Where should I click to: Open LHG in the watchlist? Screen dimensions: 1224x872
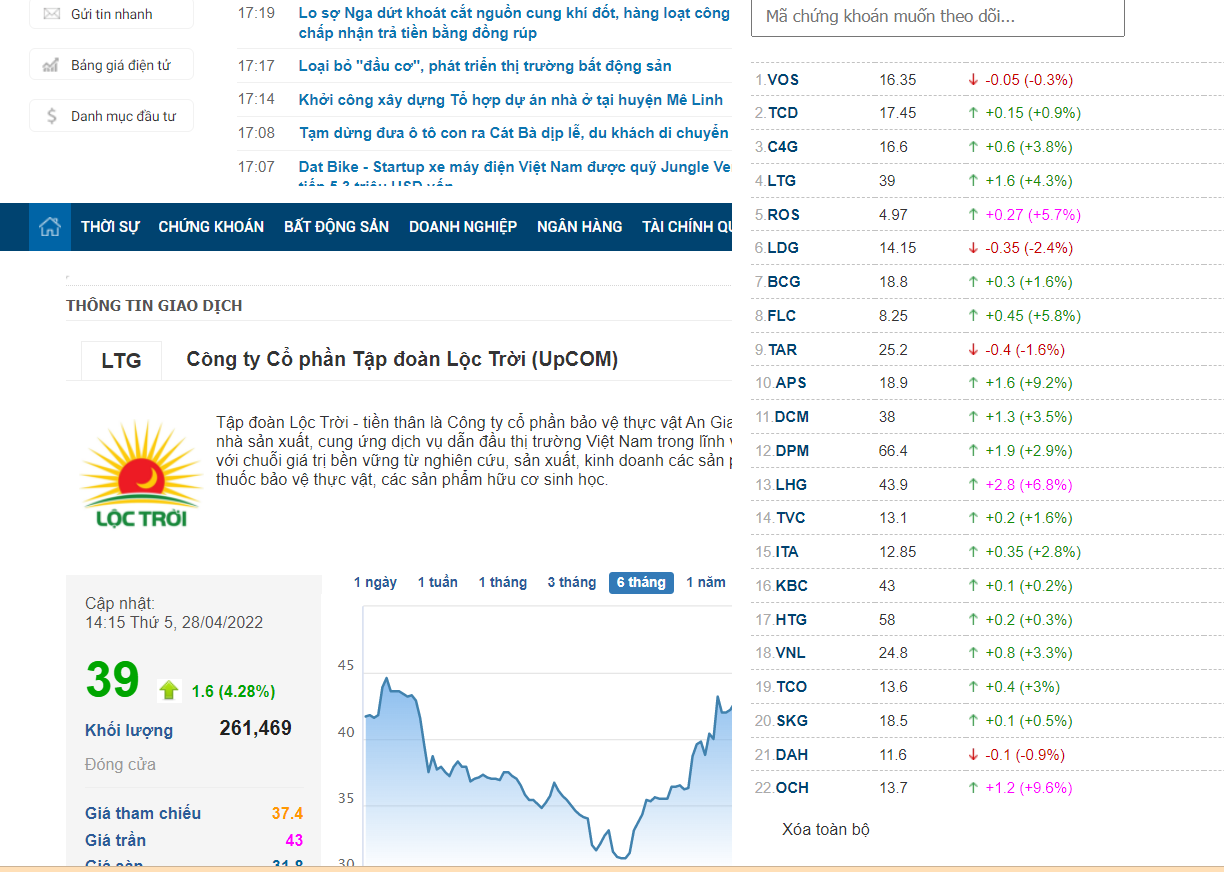pyautogui.click(x=791, y=485)
